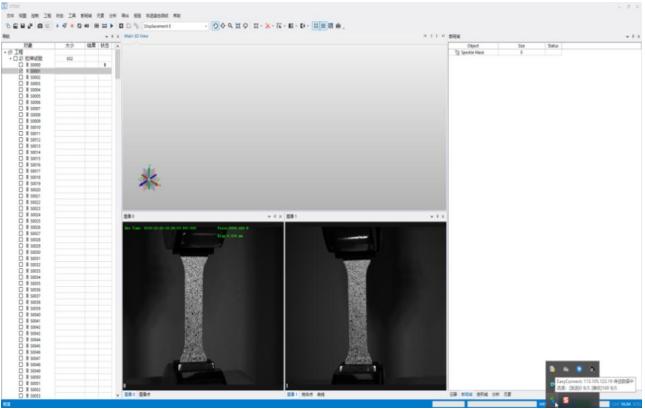
Task: Open the Displacement E dropdown
Action: point(206,25)
